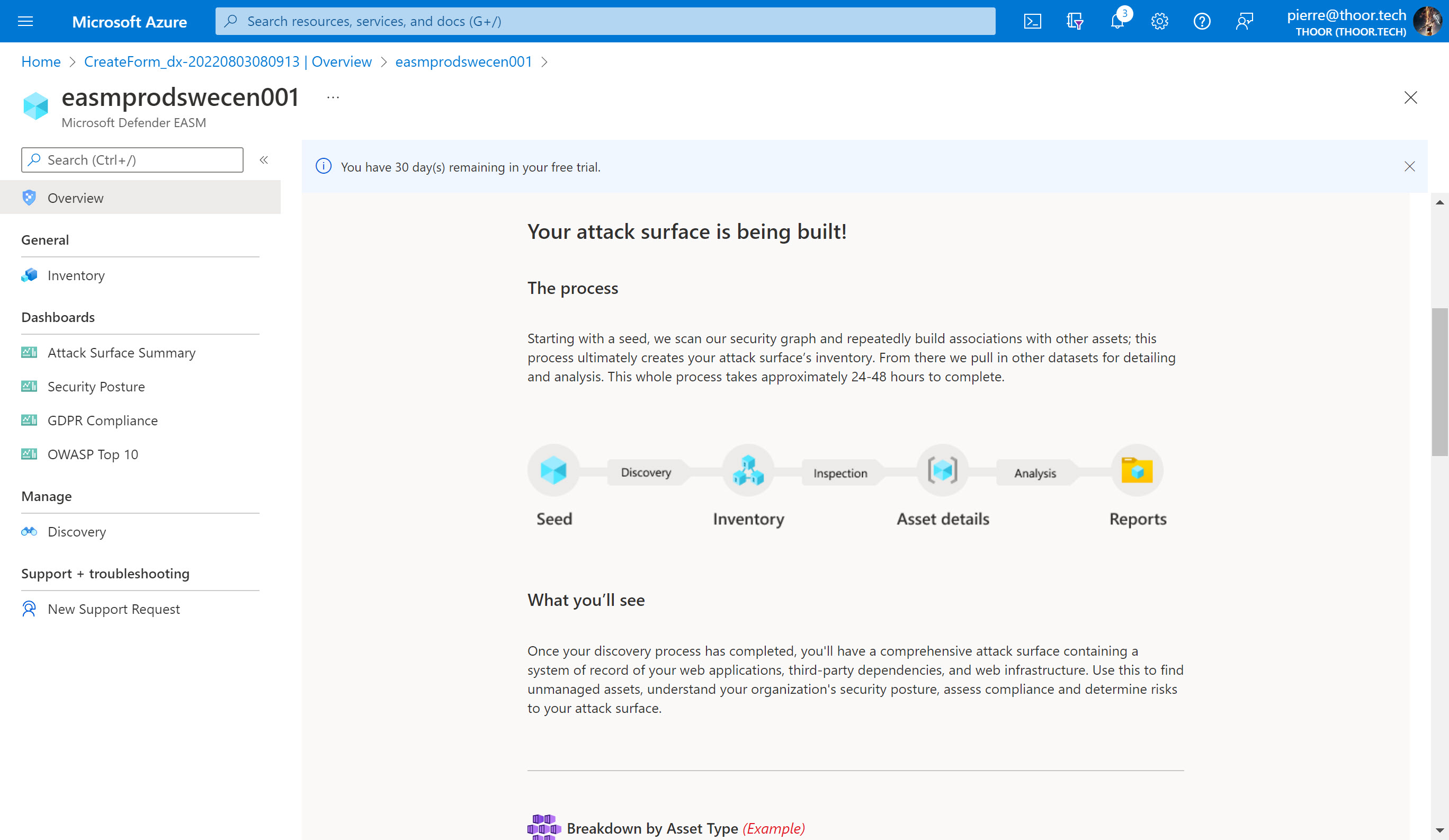Click the Discovery process label

(x=646, y=472)
